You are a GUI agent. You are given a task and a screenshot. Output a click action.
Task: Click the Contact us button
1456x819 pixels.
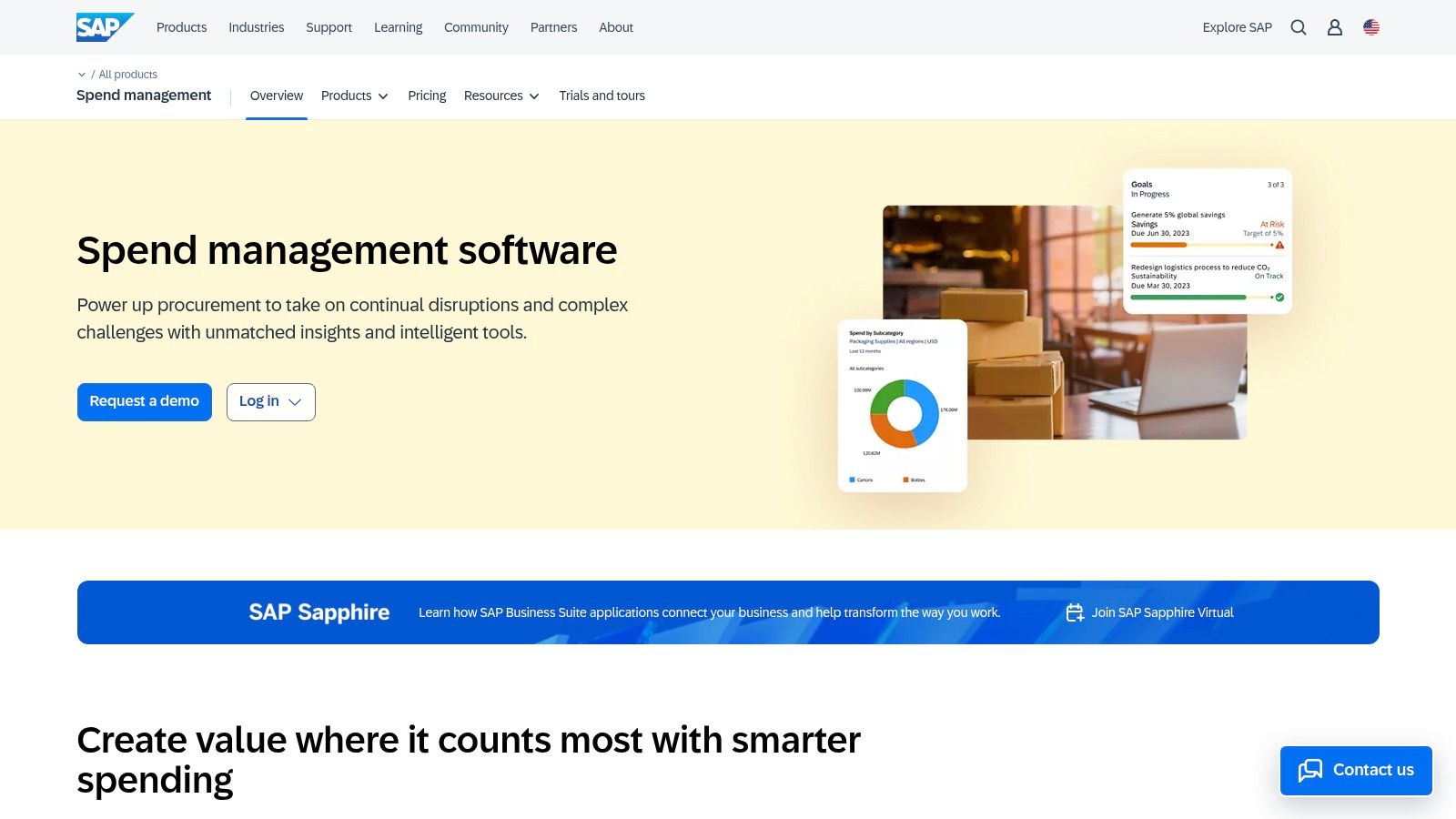point(1356,771)
